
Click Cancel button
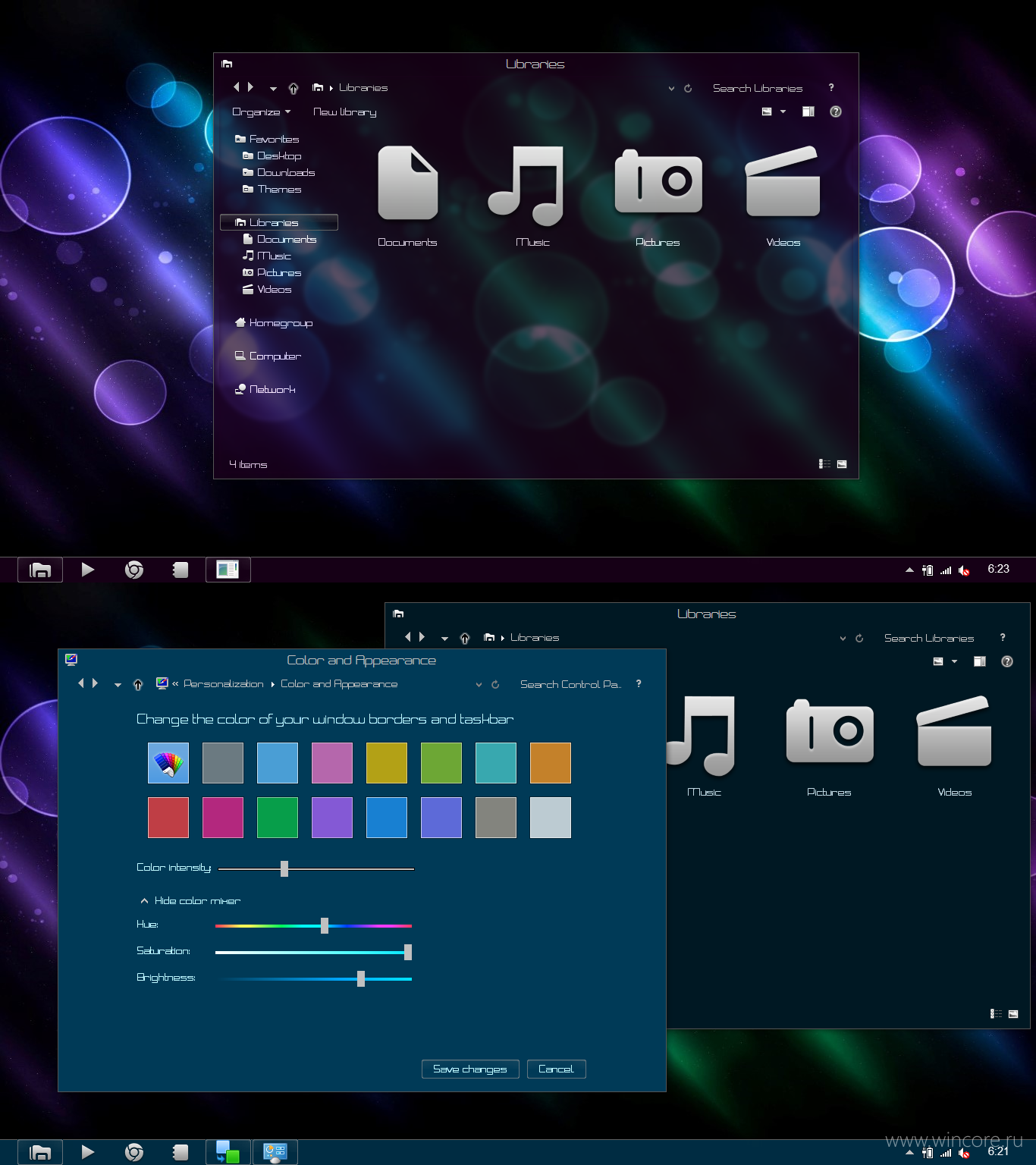tap(556, 1069)
